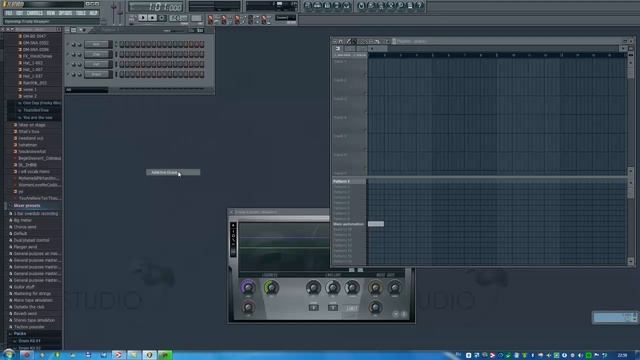This screenshot has height=360, width=640.
Task: Open the graph editor icon in the sequencer header
Action: pos(200,31)
